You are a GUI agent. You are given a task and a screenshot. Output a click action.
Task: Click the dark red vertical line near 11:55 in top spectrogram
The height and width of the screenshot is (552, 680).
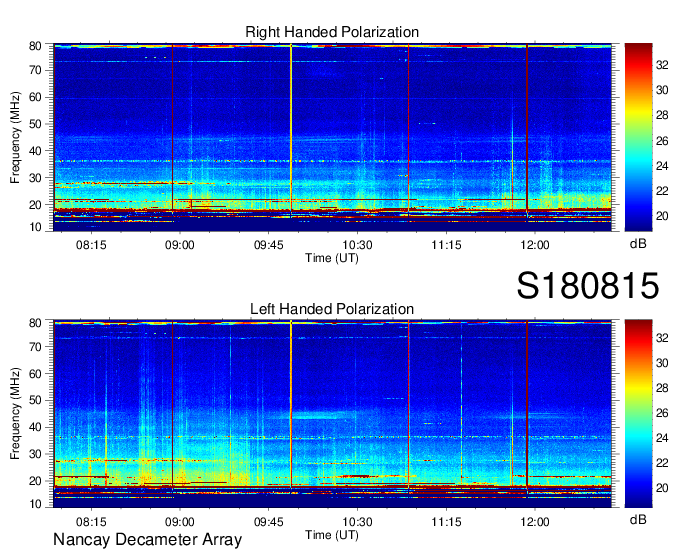[x=527, y=128]
